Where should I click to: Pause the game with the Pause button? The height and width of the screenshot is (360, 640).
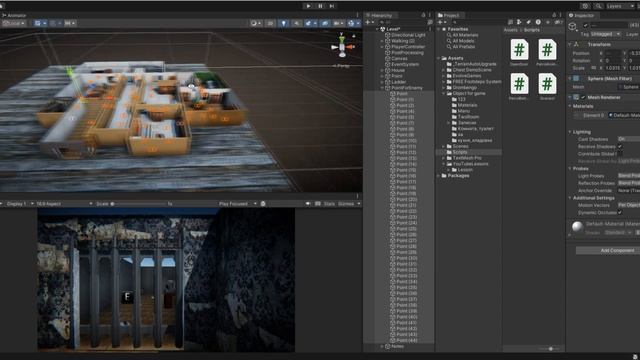[320, 6]
